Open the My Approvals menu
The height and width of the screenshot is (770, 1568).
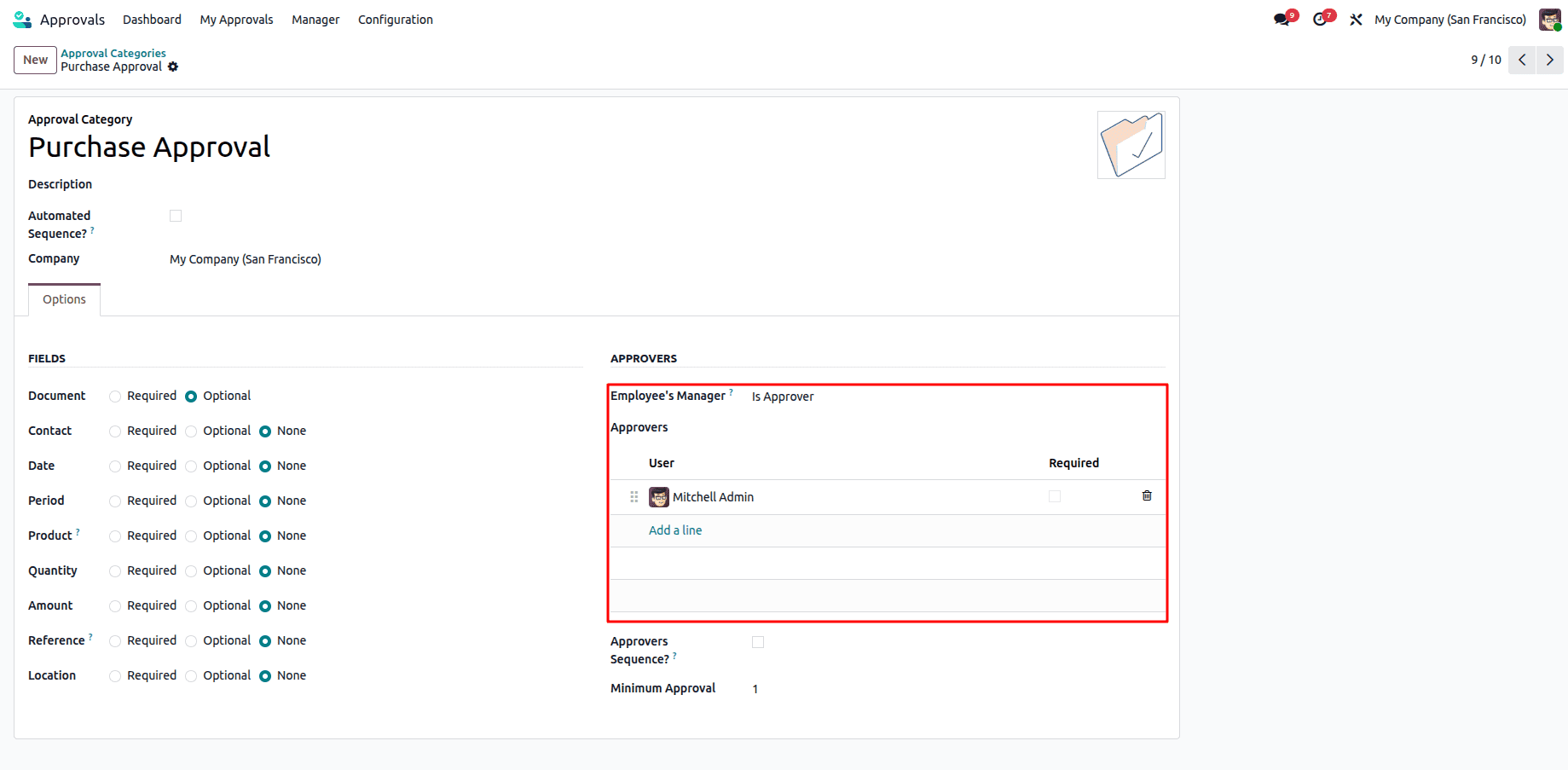236,20
